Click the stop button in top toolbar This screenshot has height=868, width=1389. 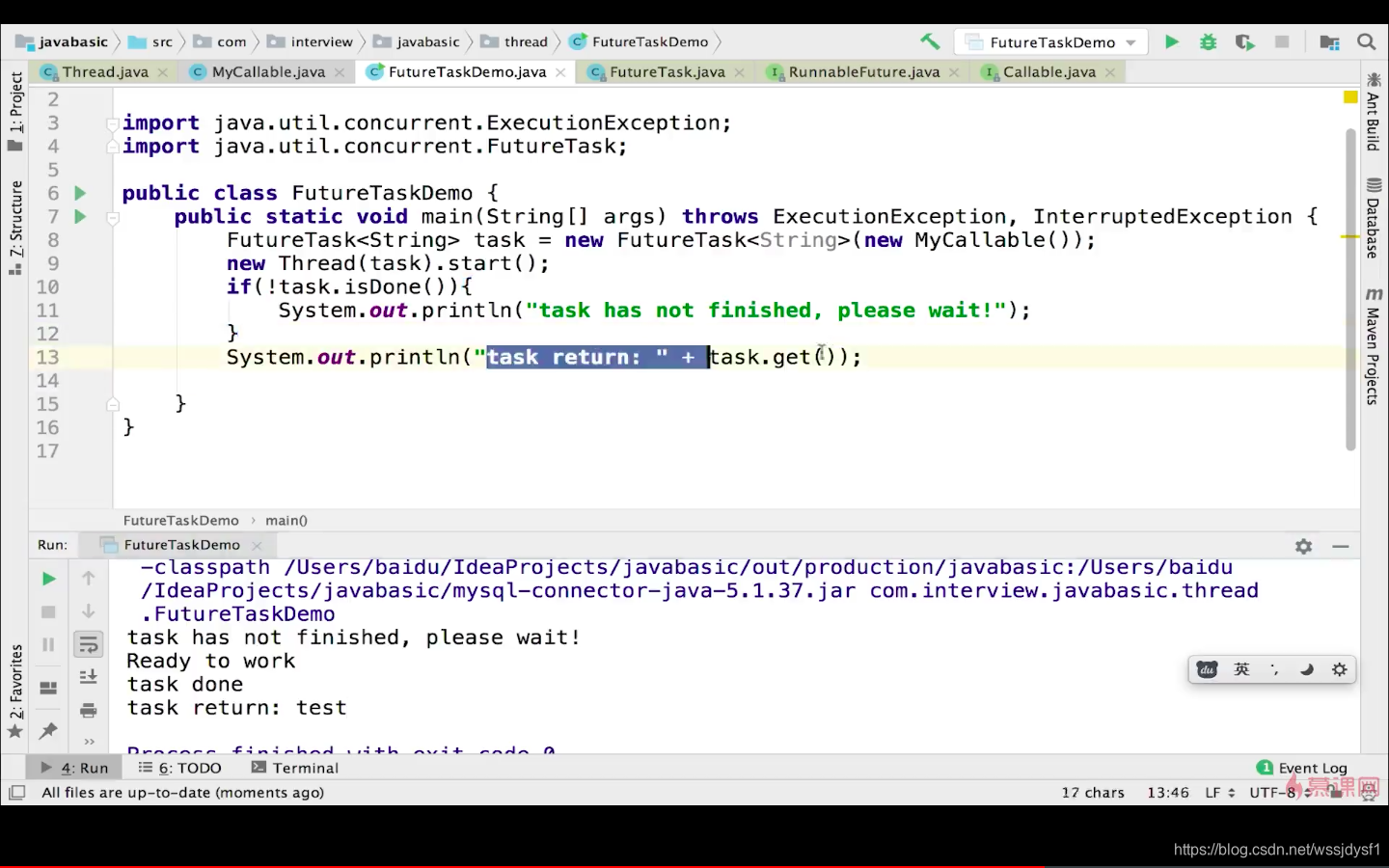click(x=1282, y=41)
